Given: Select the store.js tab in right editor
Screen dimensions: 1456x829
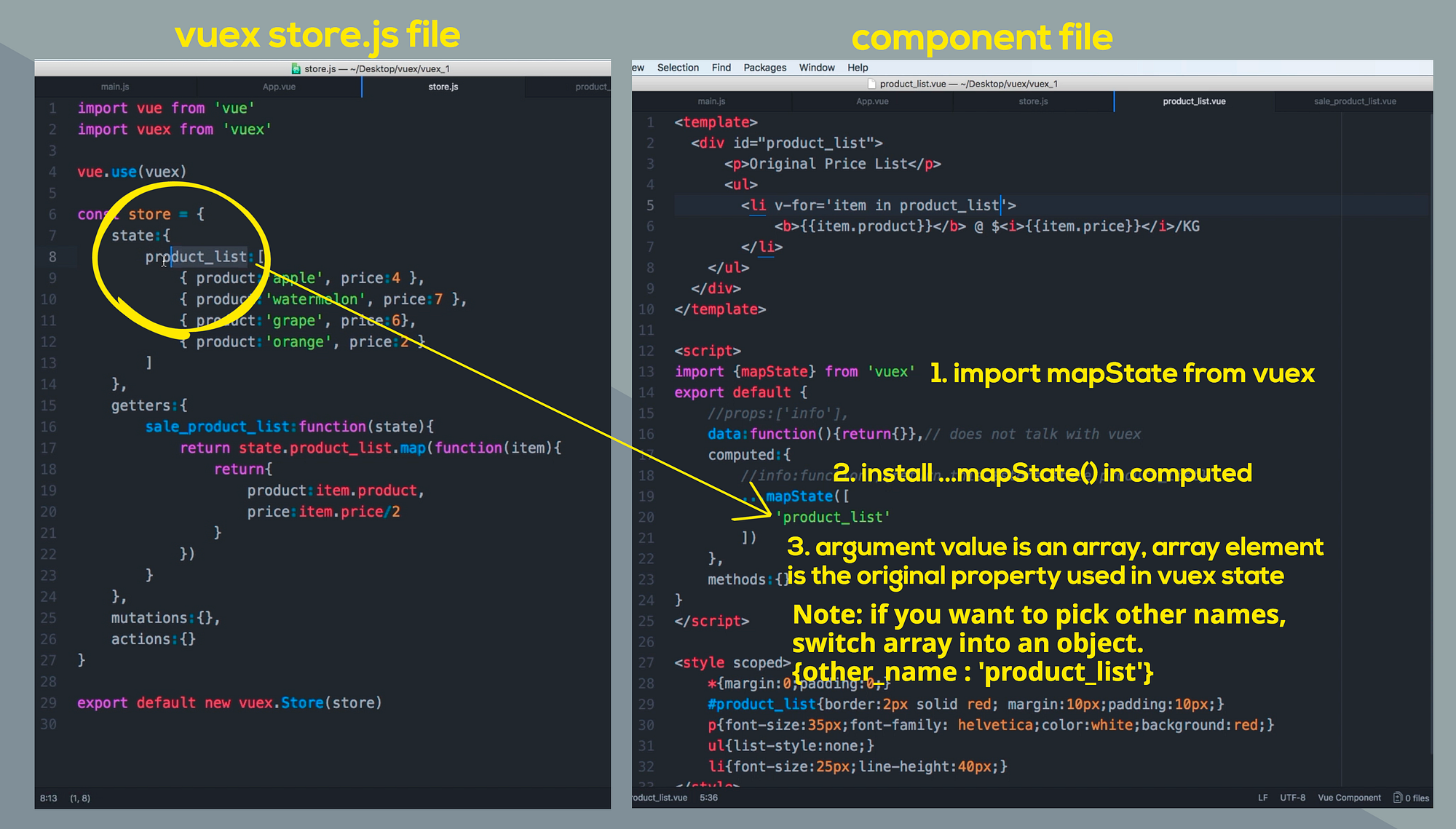Looking at the screenshot, I should 1032,101.
